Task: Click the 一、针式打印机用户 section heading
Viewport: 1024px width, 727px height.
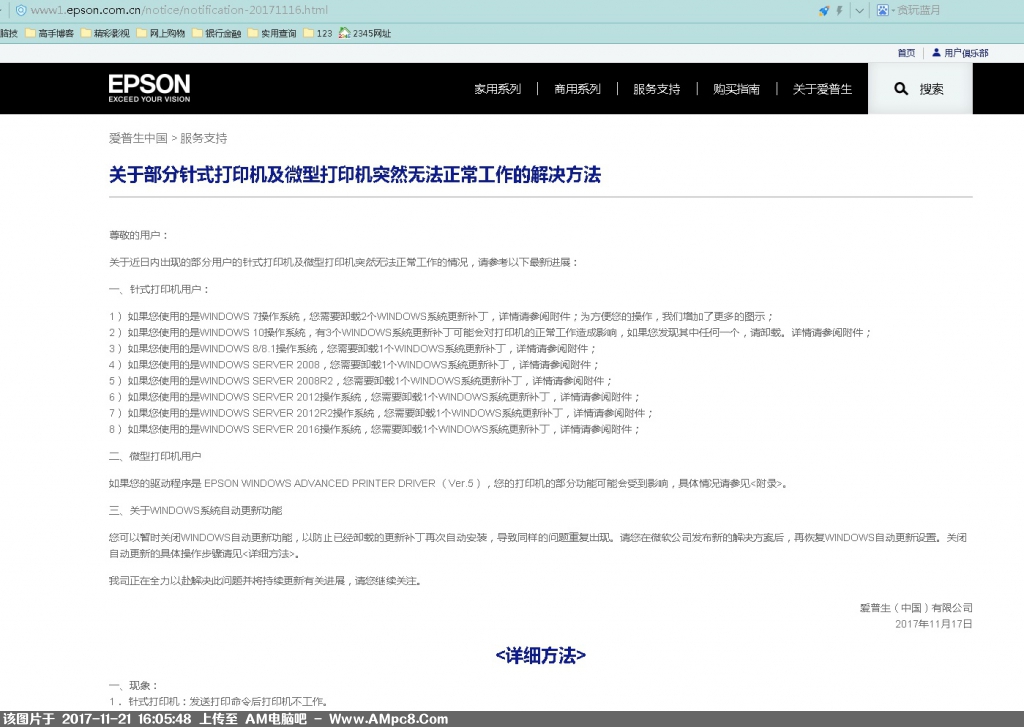Action: (159, 289)
